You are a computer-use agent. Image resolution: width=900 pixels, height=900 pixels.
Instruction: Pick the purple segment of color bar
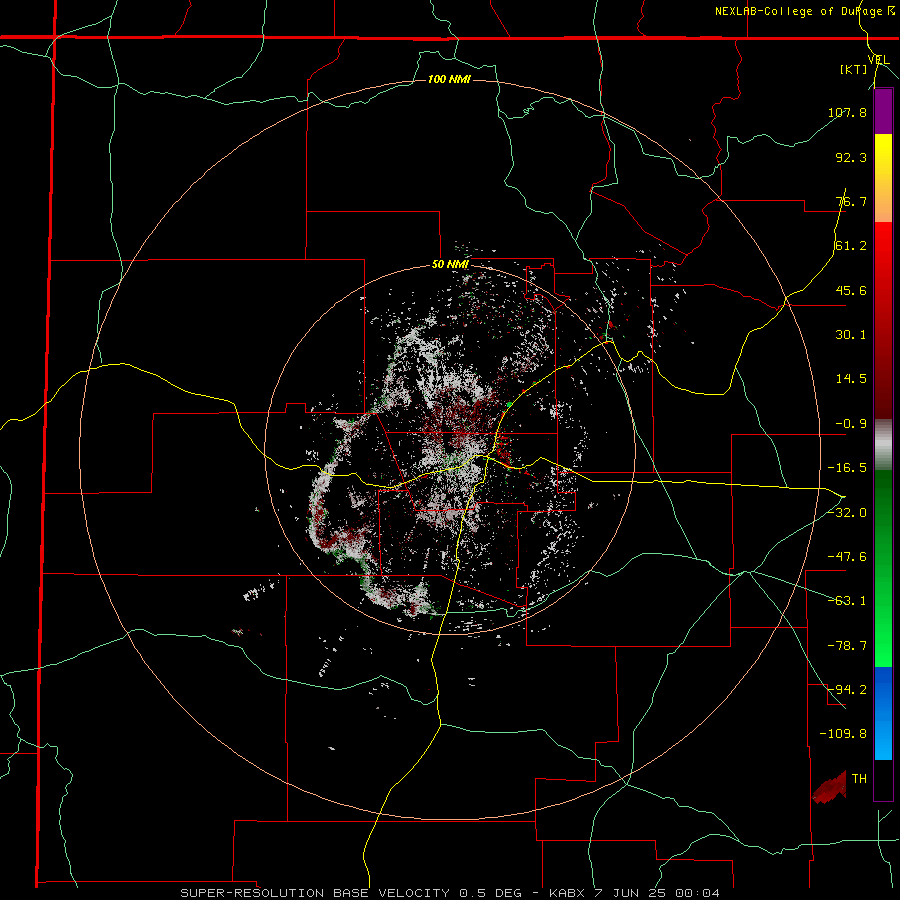(x=883, y=111)
